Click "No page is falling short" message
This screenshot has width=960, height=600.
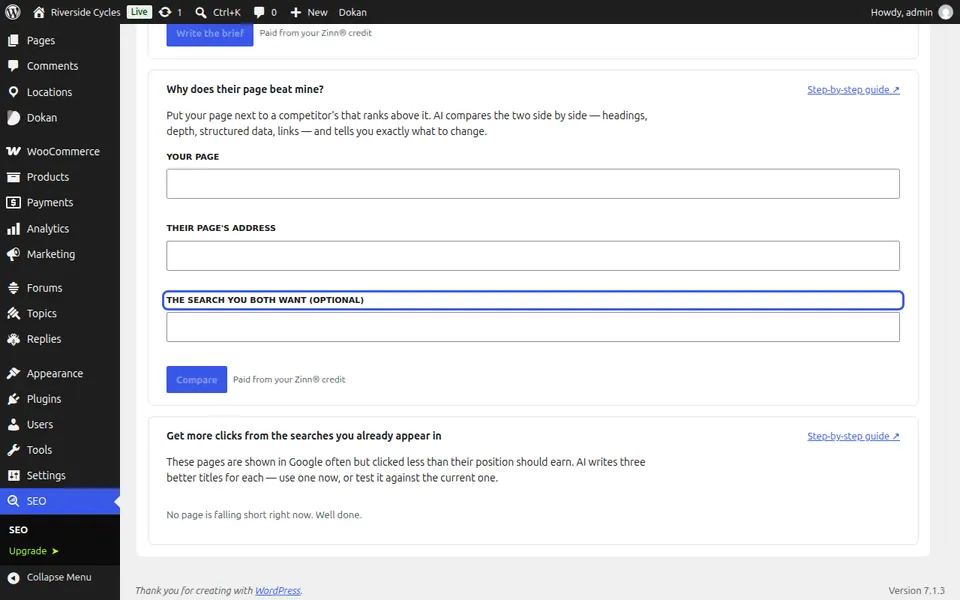click(264, 515)
